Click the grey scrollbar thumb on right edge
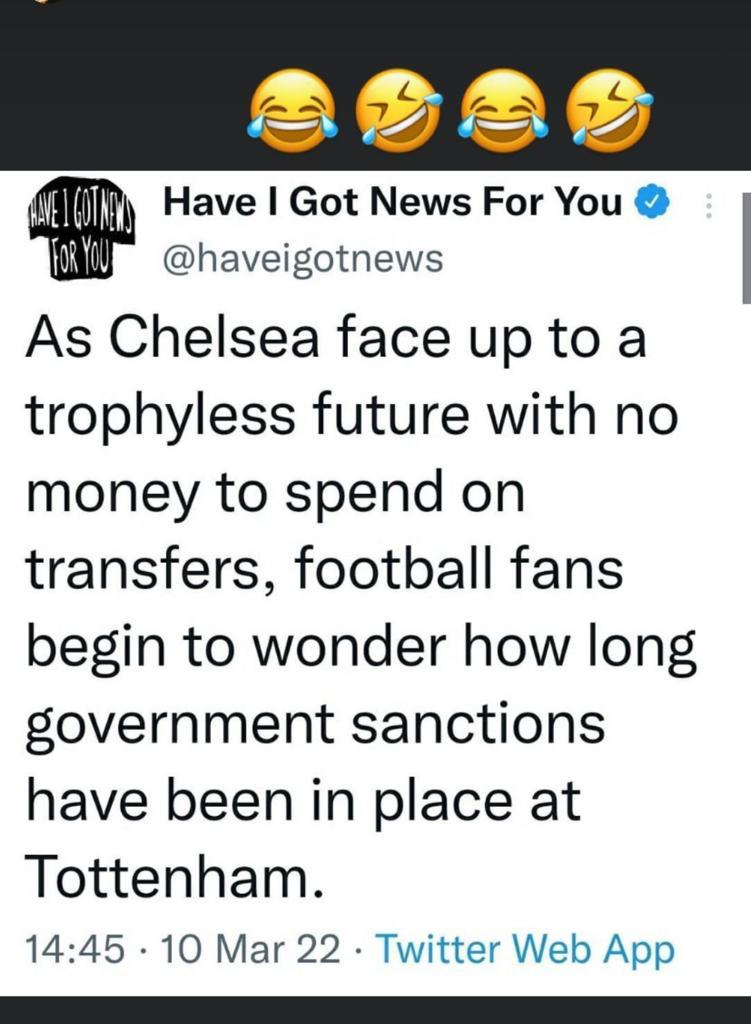 click(x=746, y=248)
